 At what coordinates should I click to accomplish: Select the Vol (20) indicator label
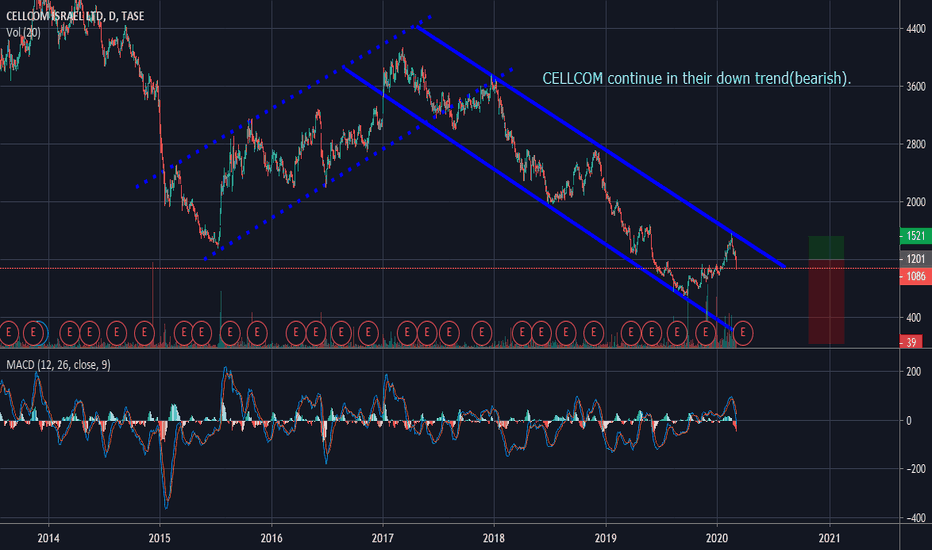click(23, 32)
